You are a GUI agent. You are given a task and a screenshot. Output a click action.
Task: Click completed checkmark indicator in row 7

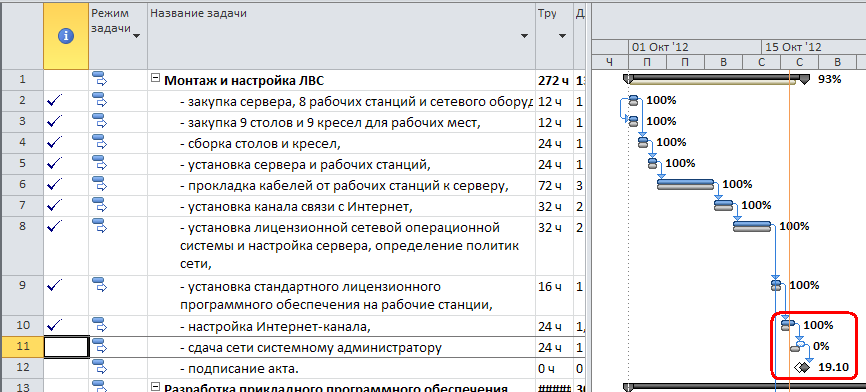point(55,205)
